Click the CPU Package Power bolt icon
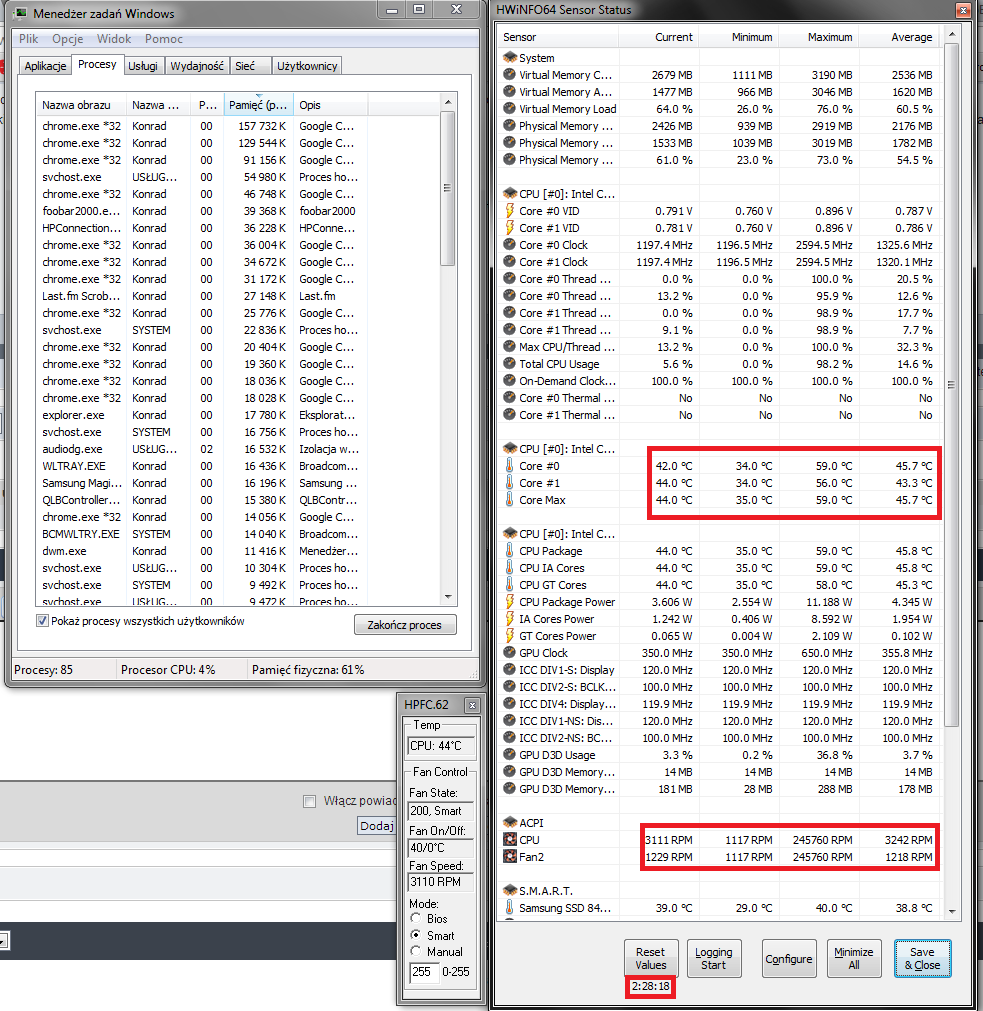This screenshot has width=983, height=1011. 510,602
